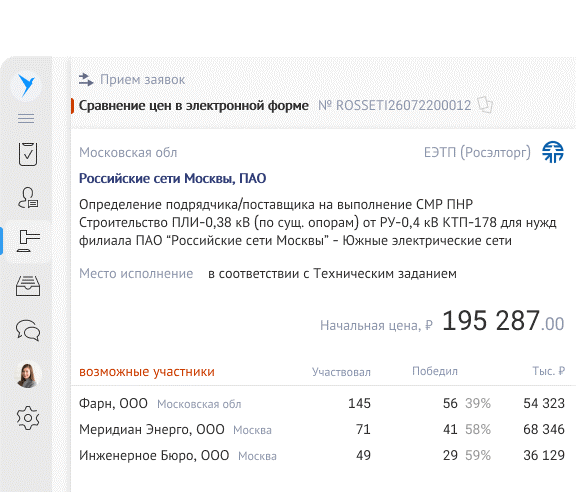Click participation count 49 for Инженерное Бюро
This screenshot has width=576, height=492.
click(363, 456)
